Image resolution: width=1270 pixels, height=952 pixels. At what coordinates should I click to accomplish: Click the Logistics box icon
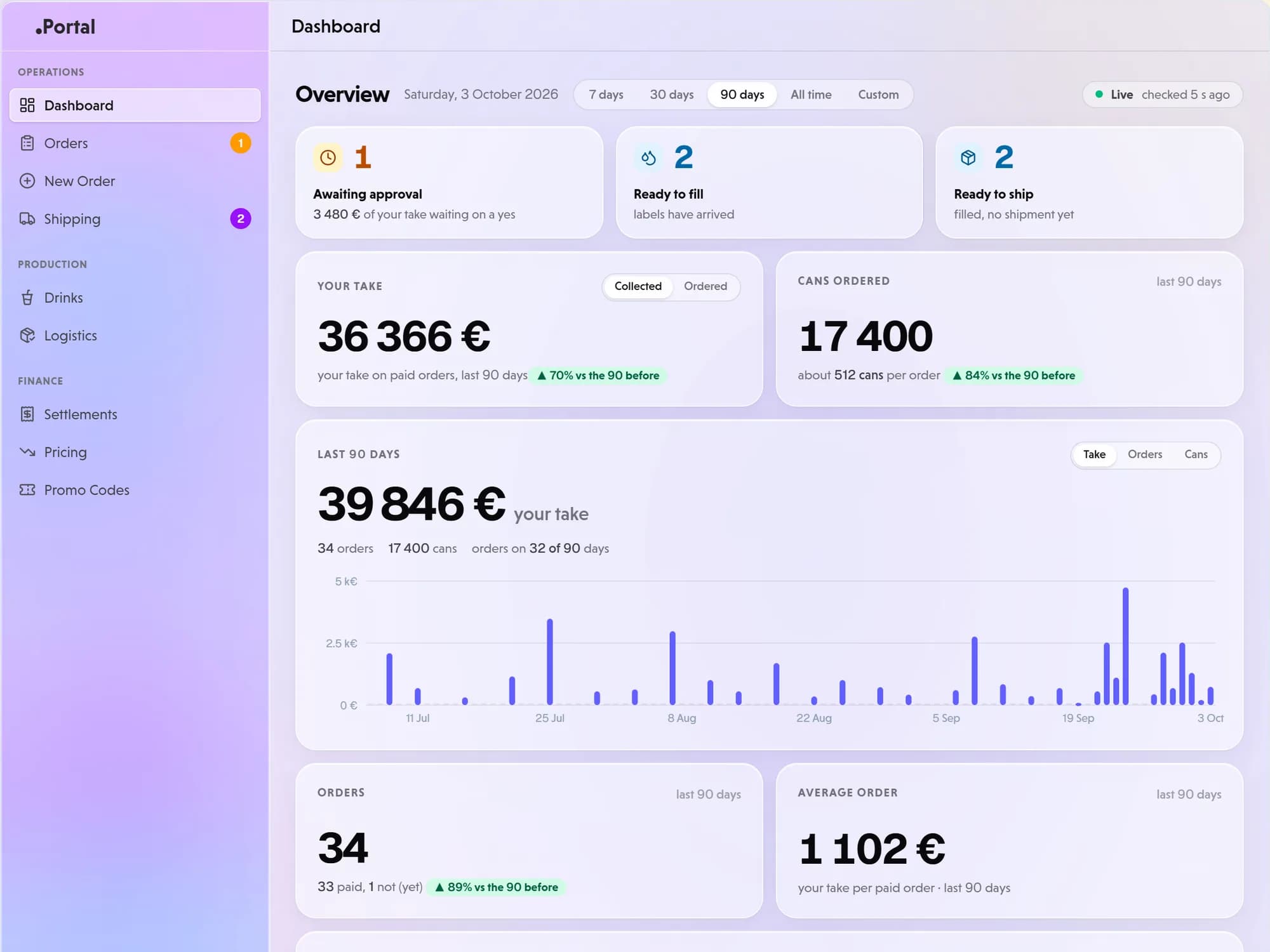tap(27, 336)
